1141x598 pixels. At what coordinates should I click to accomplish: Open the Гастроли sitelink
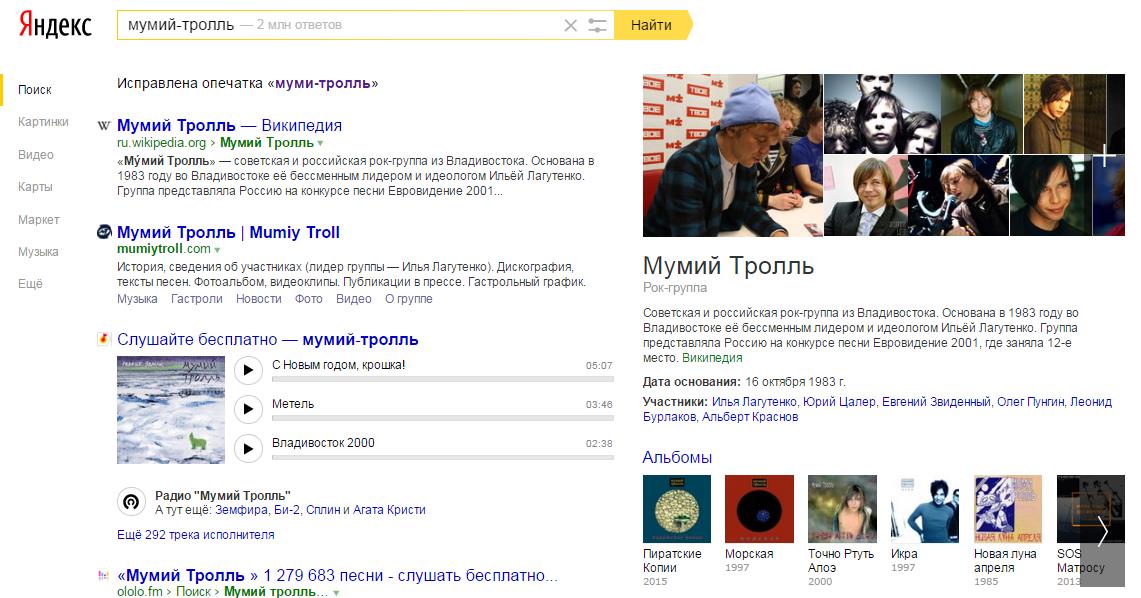196,299
